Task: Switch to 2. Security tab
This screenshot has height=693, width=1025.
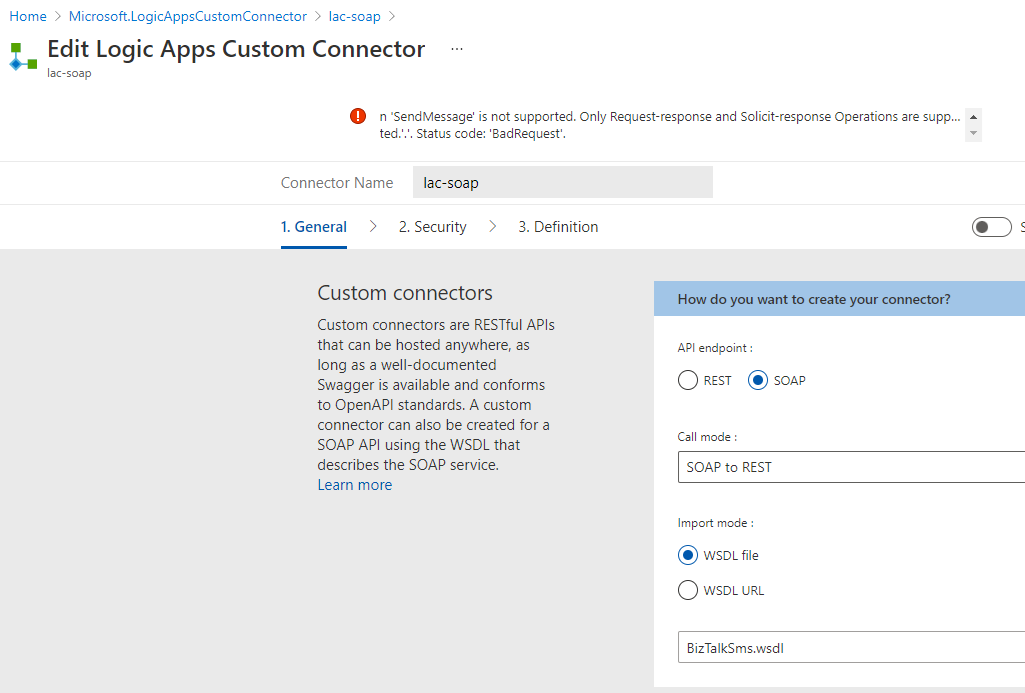Action: [433, 227]
